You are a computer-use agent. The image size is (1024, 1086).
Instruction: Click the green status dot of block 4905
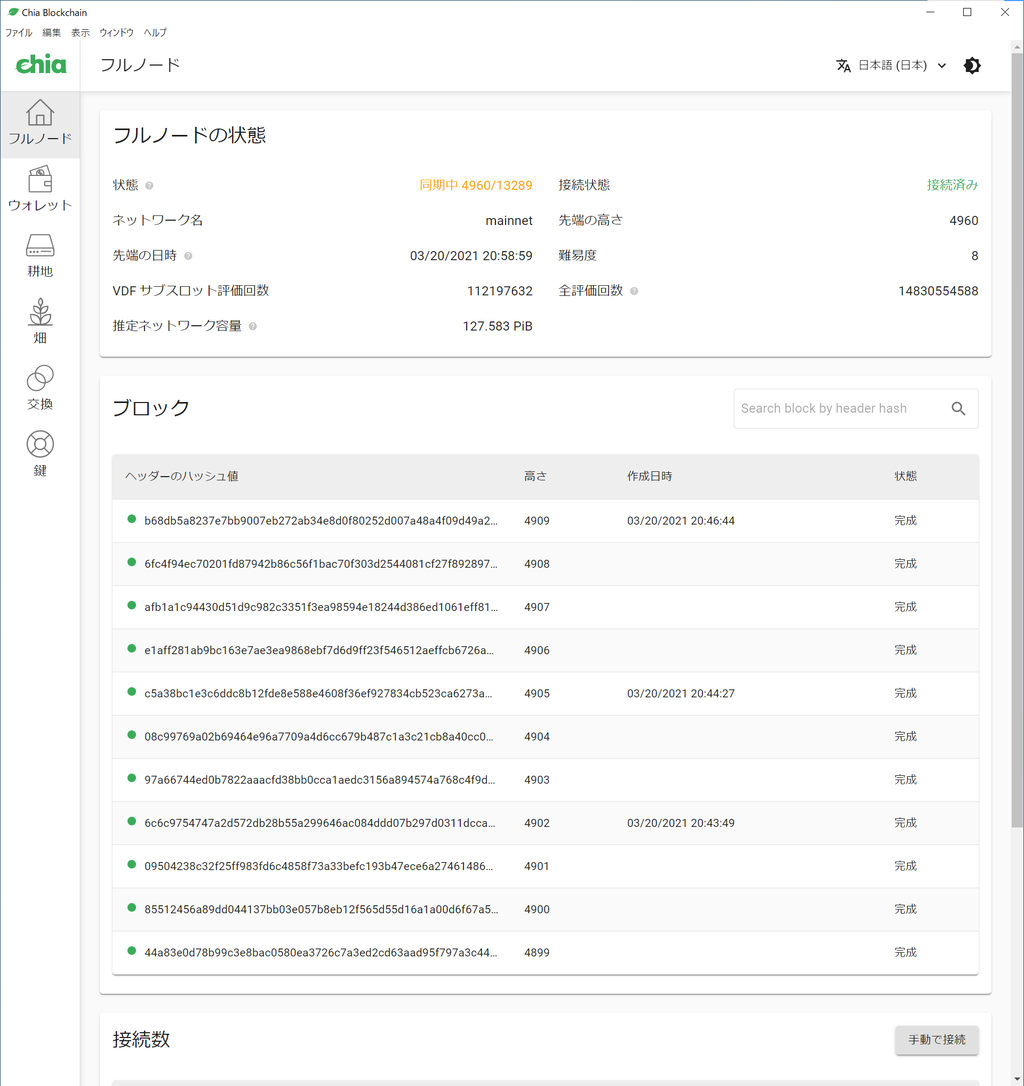[x=132, y=691]
